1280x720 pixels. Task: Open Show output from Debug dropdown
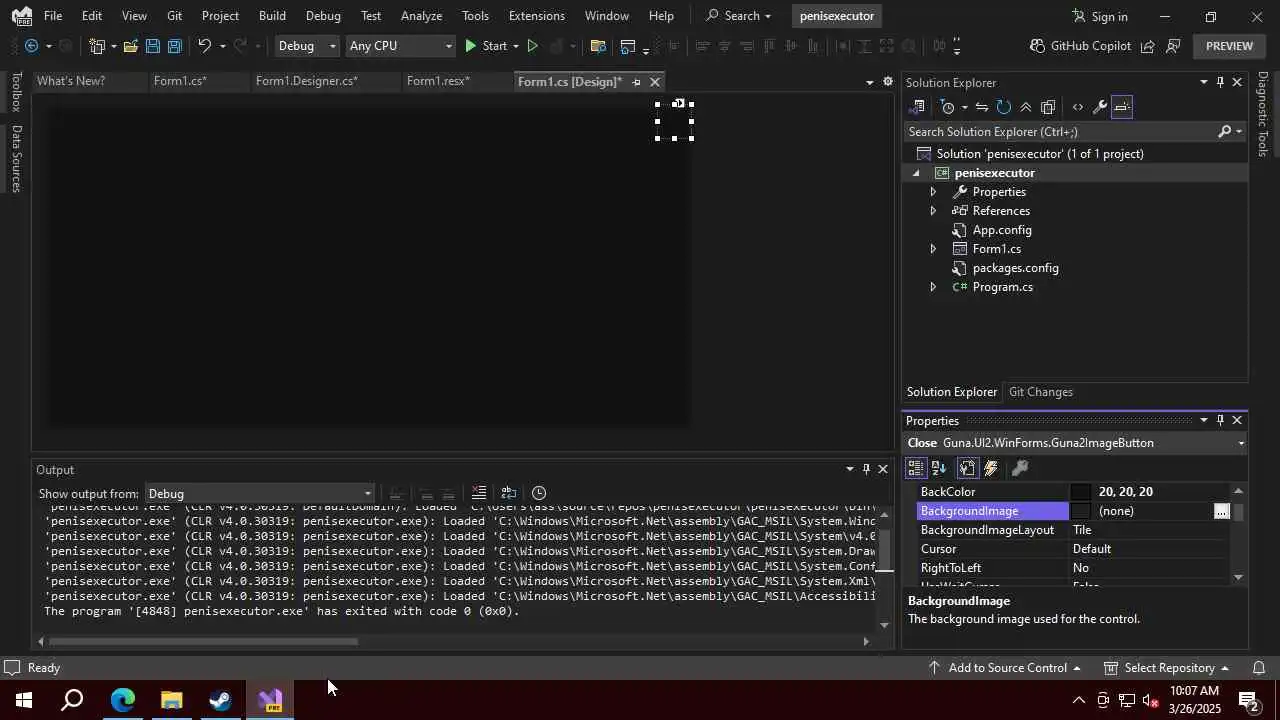[x=260, y=494]
